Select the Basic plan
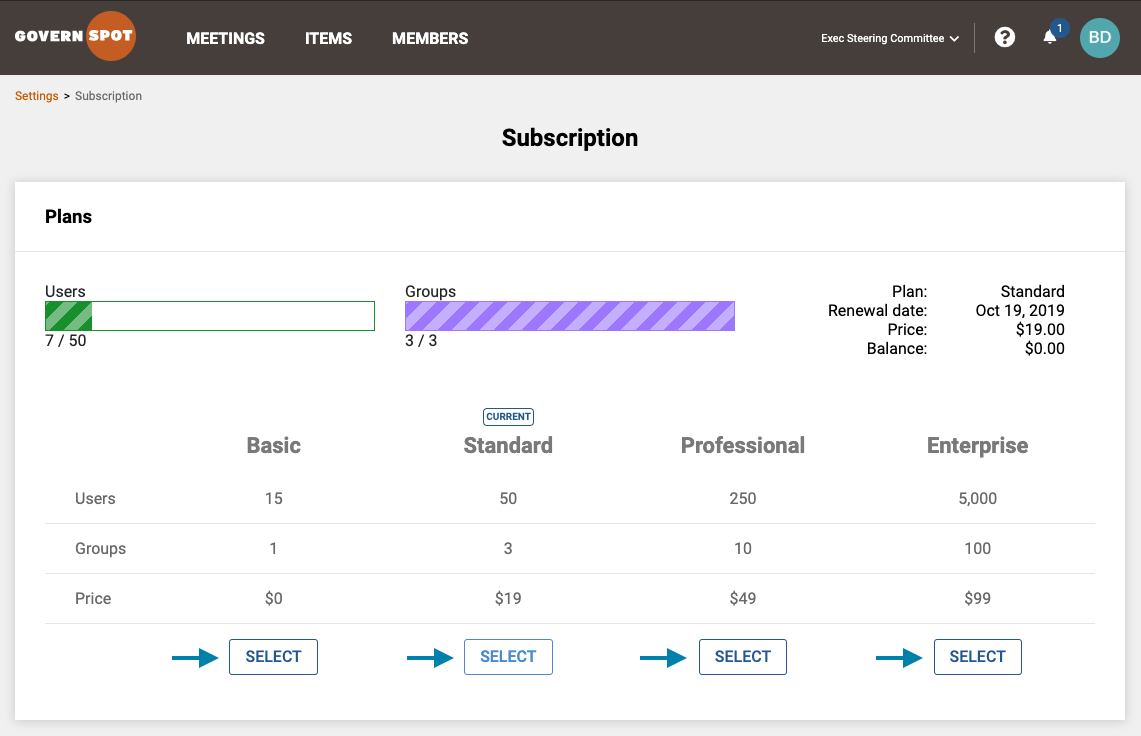 tap(273, 657)
